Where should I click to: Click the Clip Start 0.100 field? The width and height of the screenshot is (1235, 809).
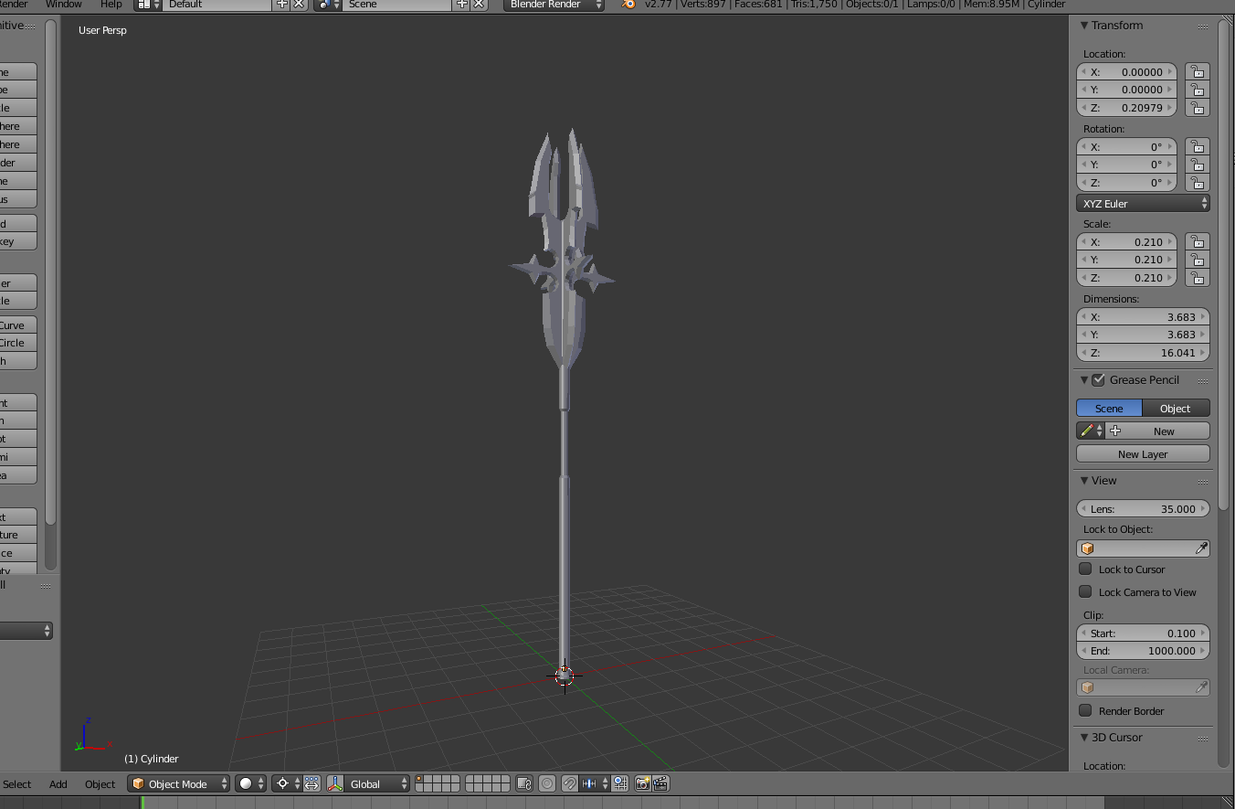[x=1143, y=633]
